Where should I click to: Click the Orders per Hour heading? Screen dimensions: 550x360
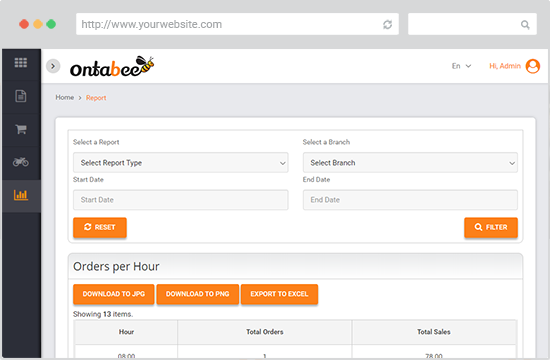tap(116, 266)
